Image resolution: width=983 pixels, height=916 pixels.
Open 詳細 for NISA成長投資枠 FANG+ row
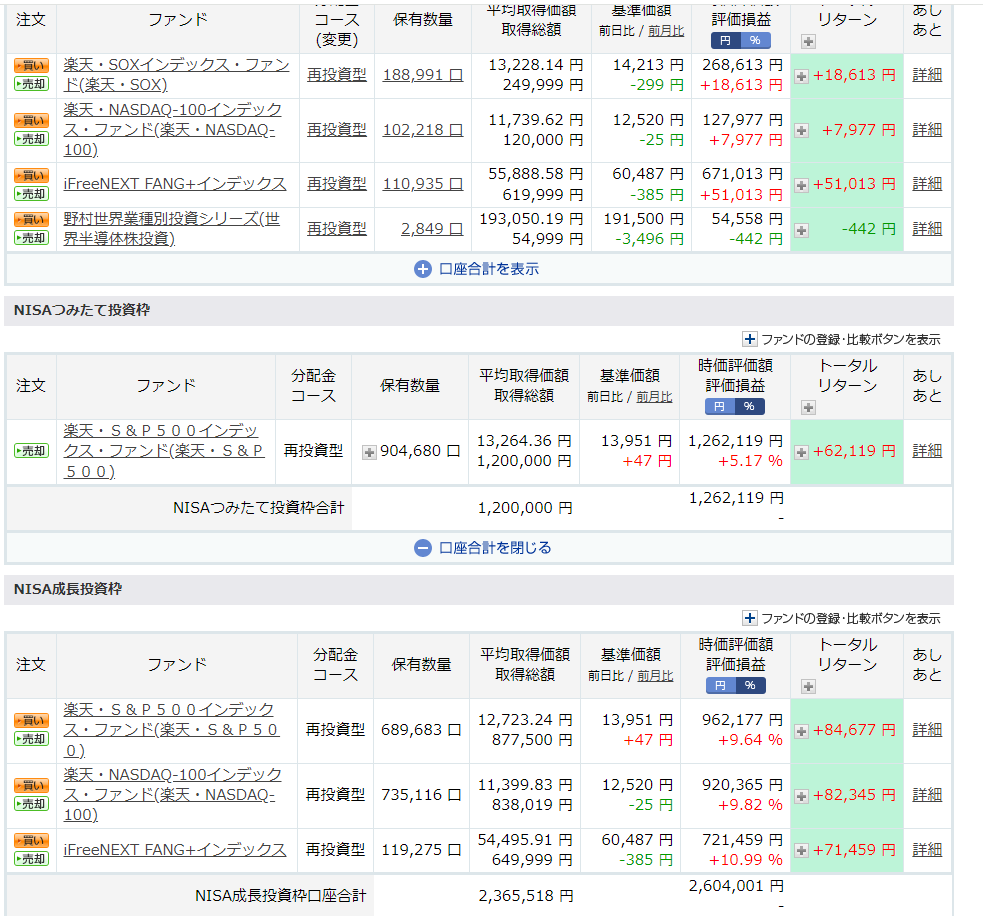[927, 850]
